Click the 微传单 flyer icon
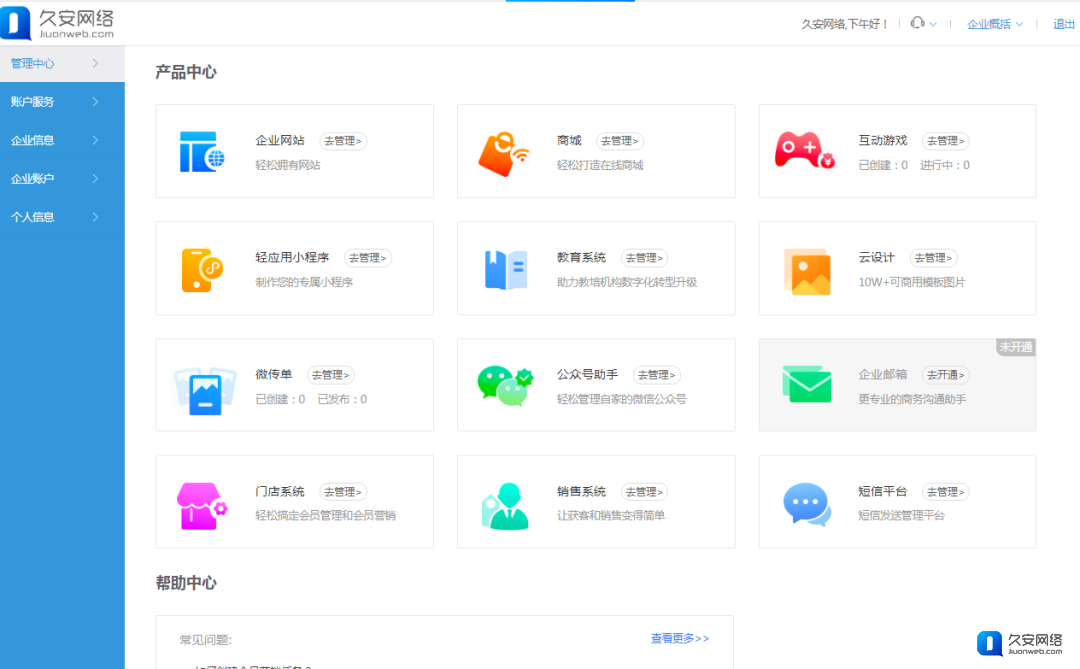Viewport: 1080px width, 669px height. click(x=205, y=391)
